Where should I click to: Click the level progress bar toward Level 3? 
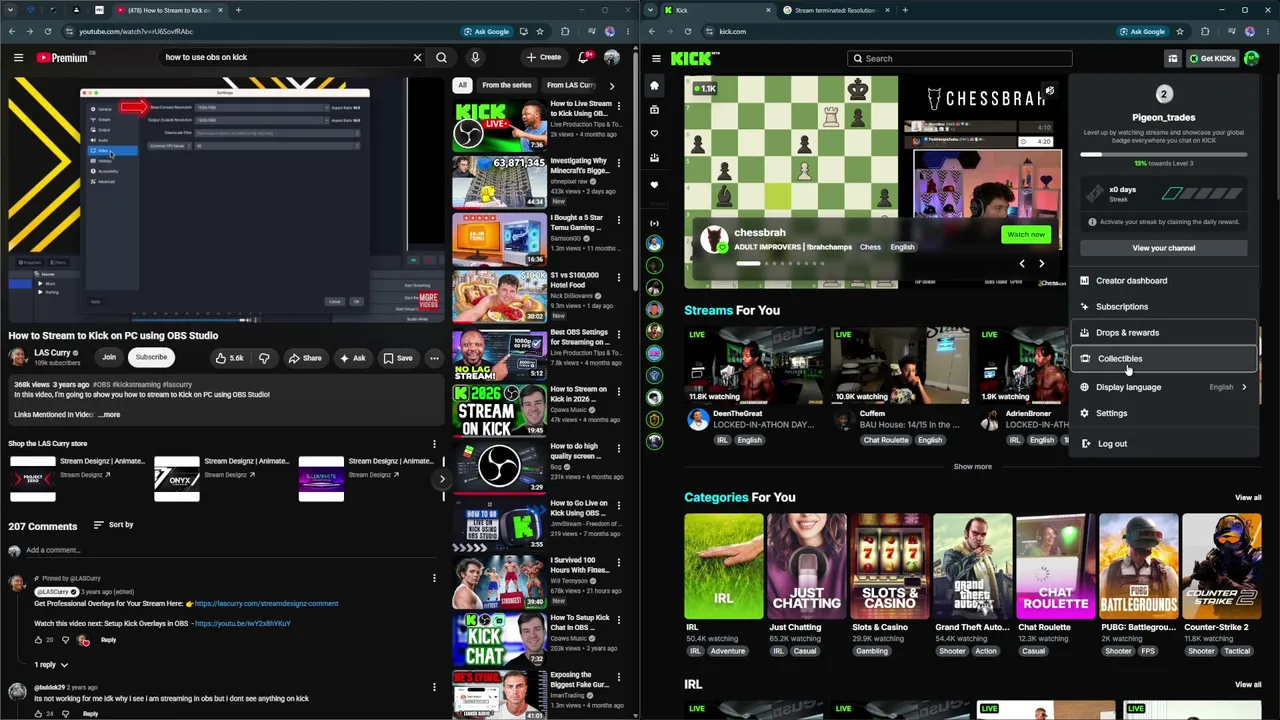[x=1163, y=154]
